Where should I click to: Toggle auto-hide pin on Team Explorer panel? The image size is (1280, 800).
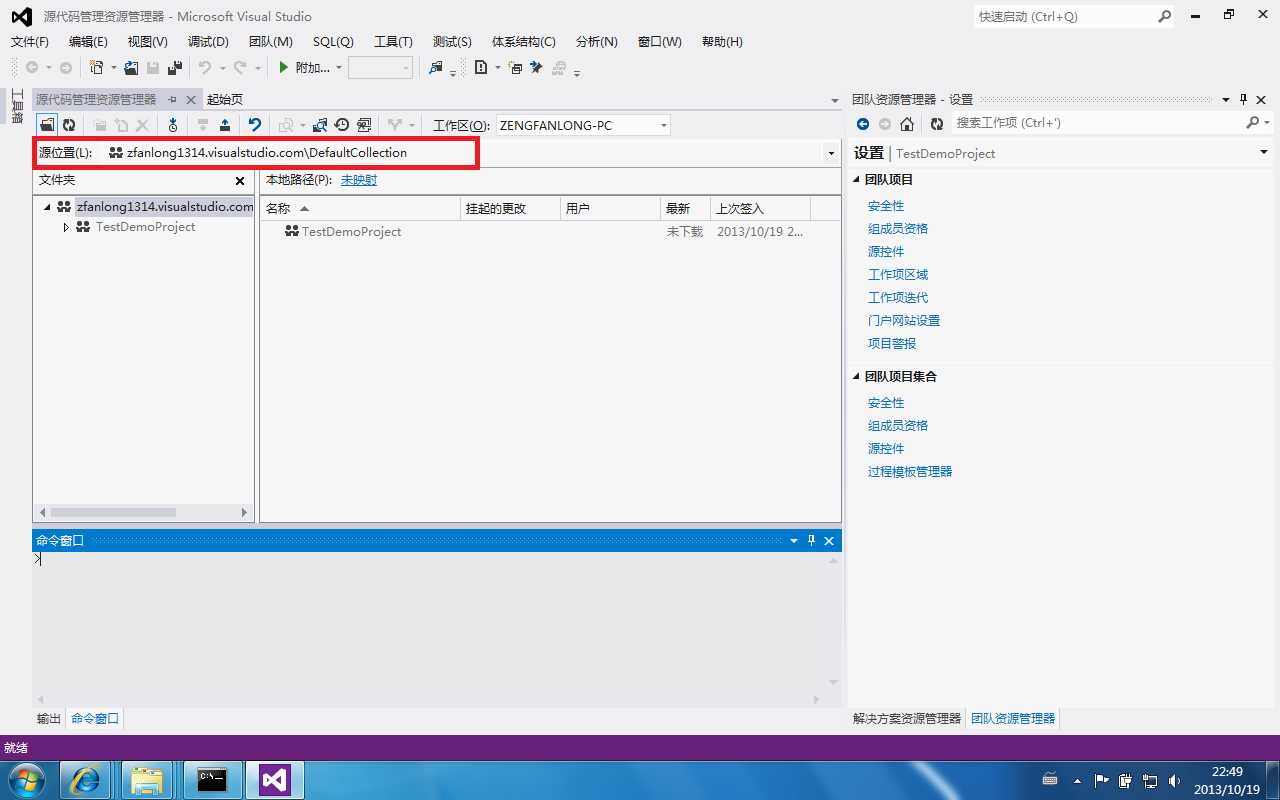1244,100
